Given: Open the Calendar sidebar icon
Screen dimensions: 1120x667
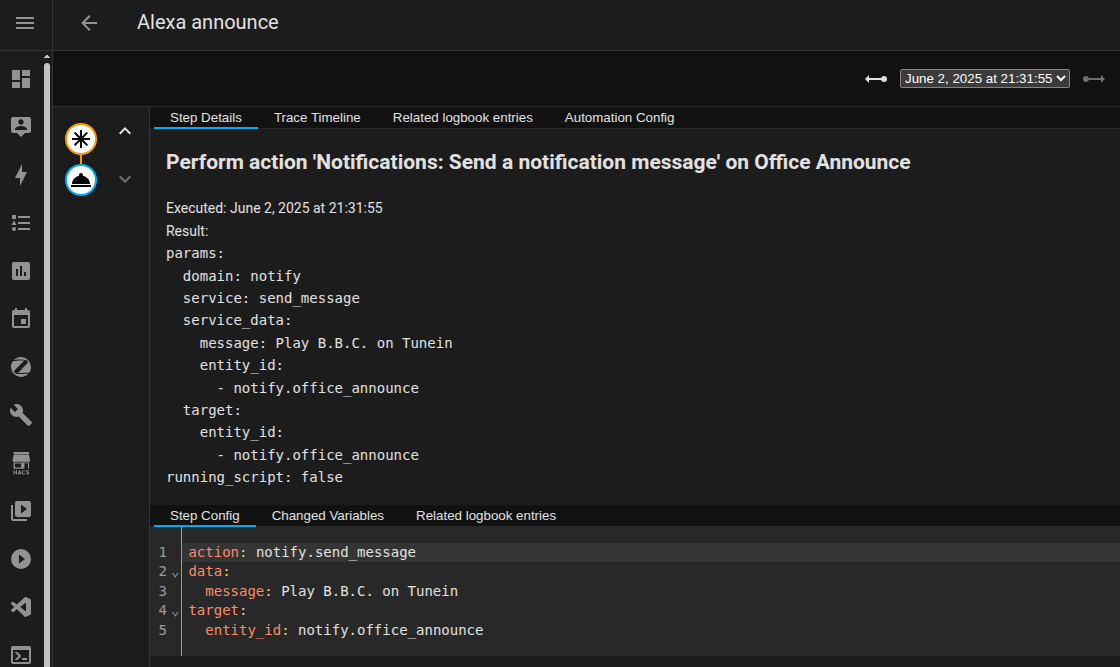Looking at the screenshot, I should 21,319.
